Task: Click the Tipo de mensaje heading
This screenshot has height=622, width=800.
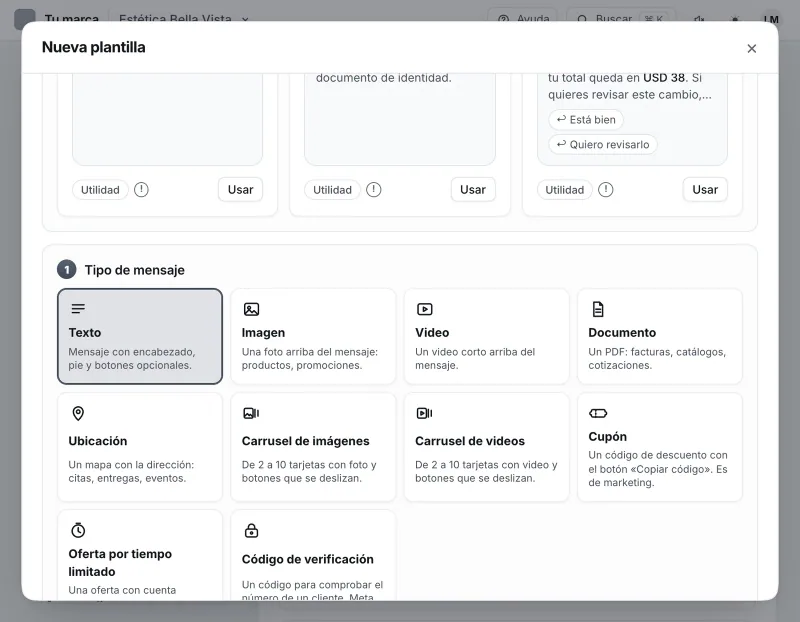Action: 135,270
